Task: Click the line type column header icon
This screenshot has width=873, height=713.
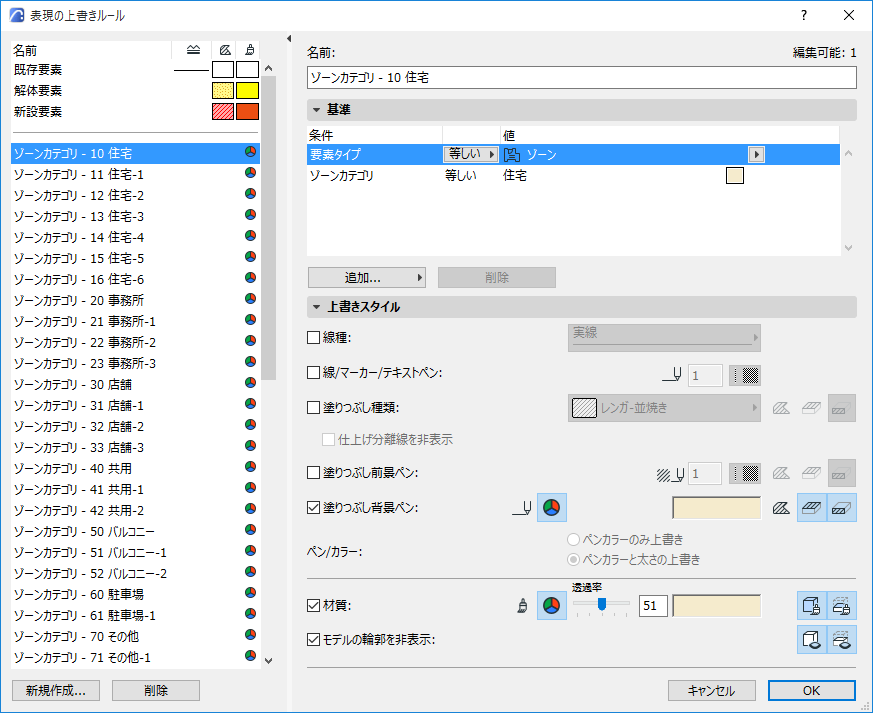Action: [x=193, y=50]
